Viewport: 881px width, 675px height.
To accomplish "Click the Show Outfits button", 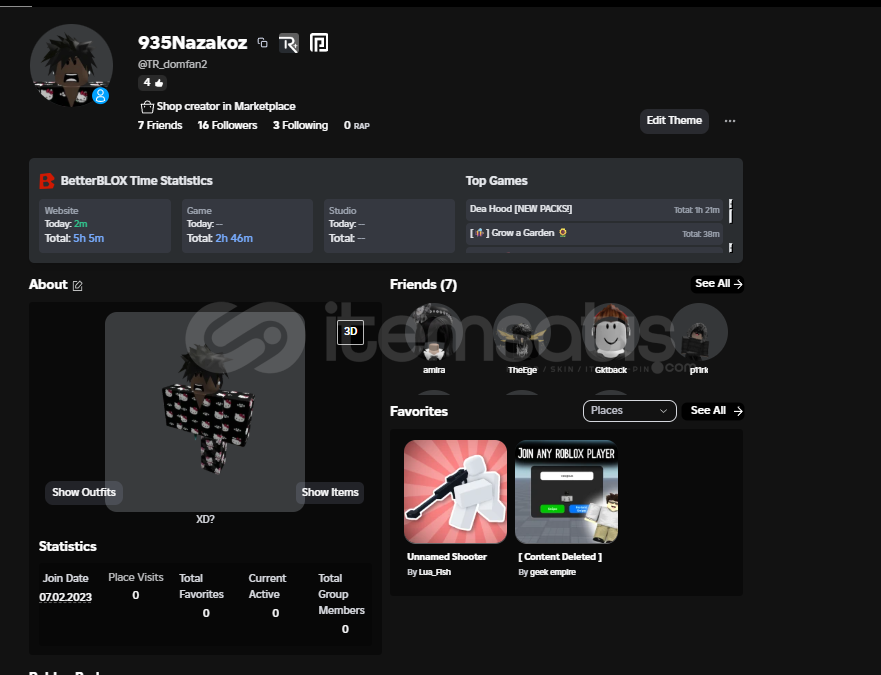I will 84,492.
